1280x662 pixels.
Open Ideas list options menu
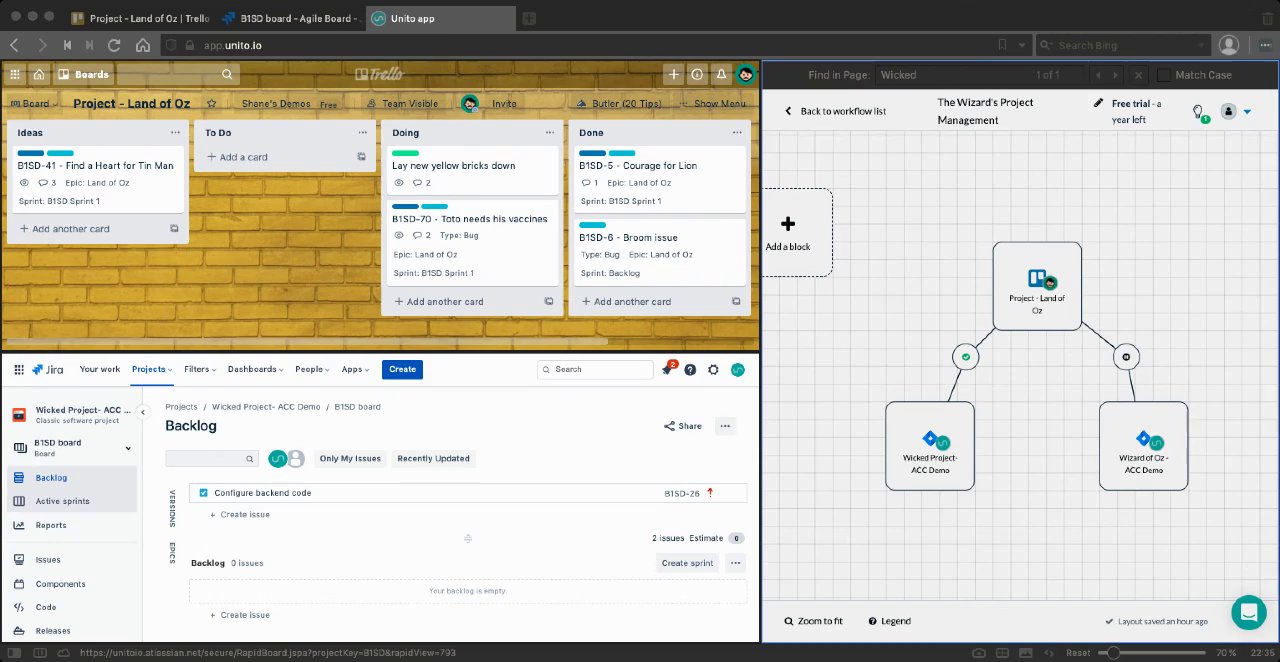pos(175,132)
